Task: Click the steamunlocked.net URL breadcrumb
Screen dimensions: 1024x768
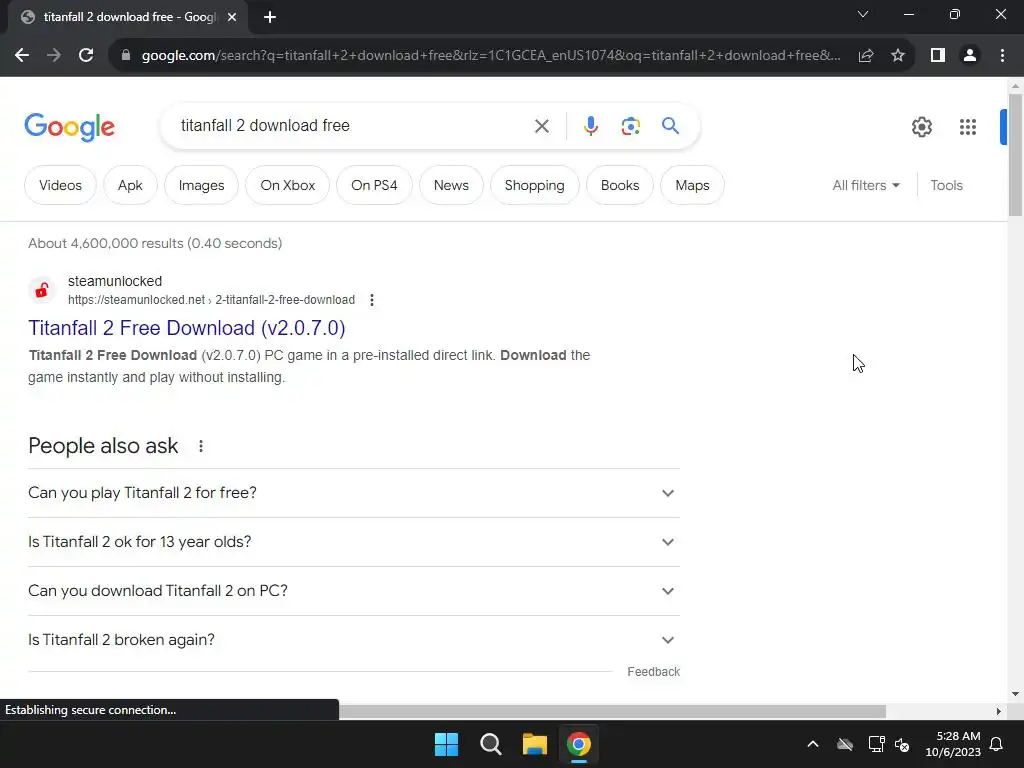Action: [212, 300]
